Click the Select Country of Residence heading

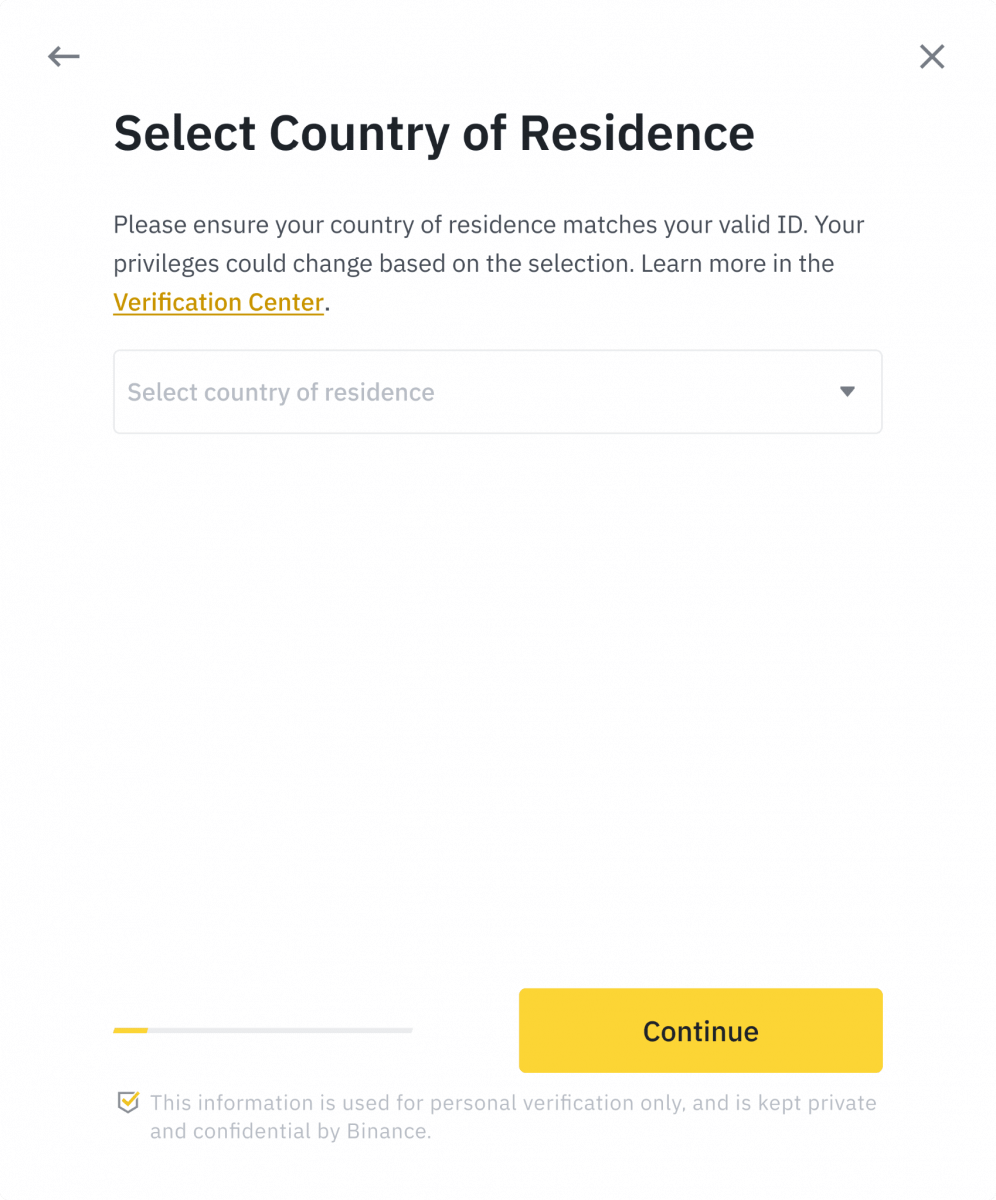tap(434, 132)
